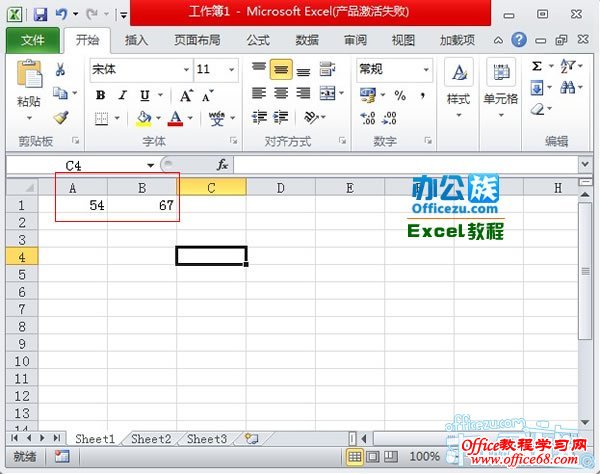Click the cell borders icon

pyautogui.click(x=101, y=119)
